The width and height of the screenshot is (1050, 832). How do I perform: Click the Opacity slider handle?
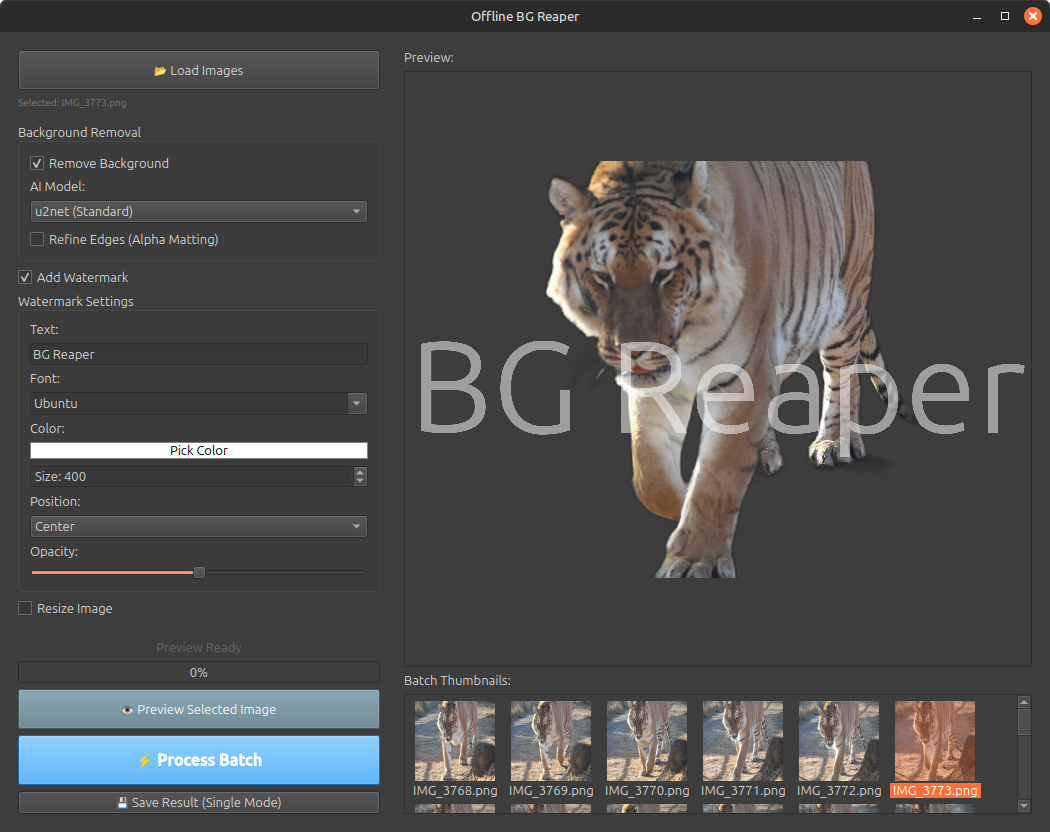coord(200,573)
